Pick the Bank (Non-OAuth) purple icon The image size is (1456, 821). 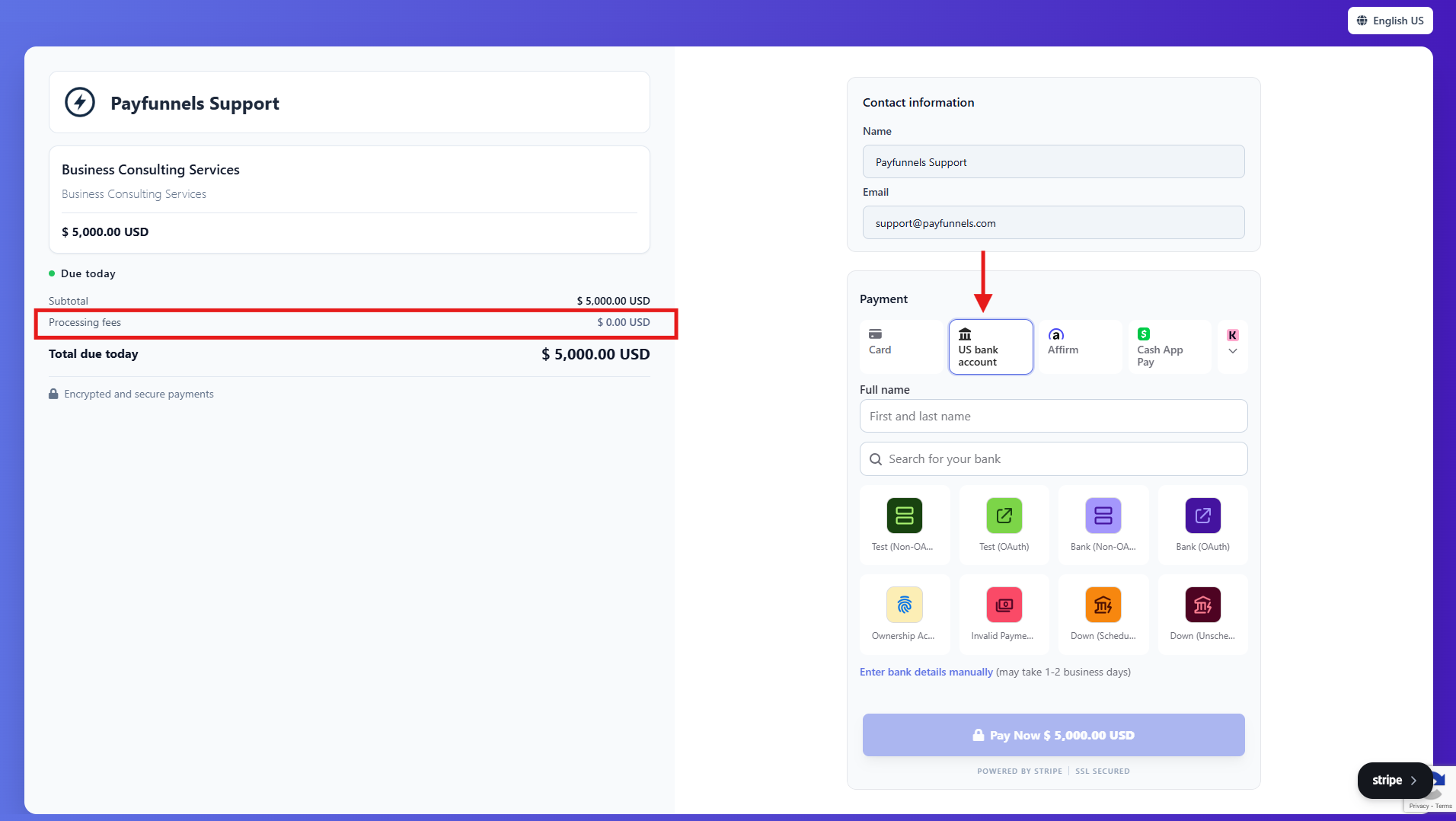pos(1103,516)
